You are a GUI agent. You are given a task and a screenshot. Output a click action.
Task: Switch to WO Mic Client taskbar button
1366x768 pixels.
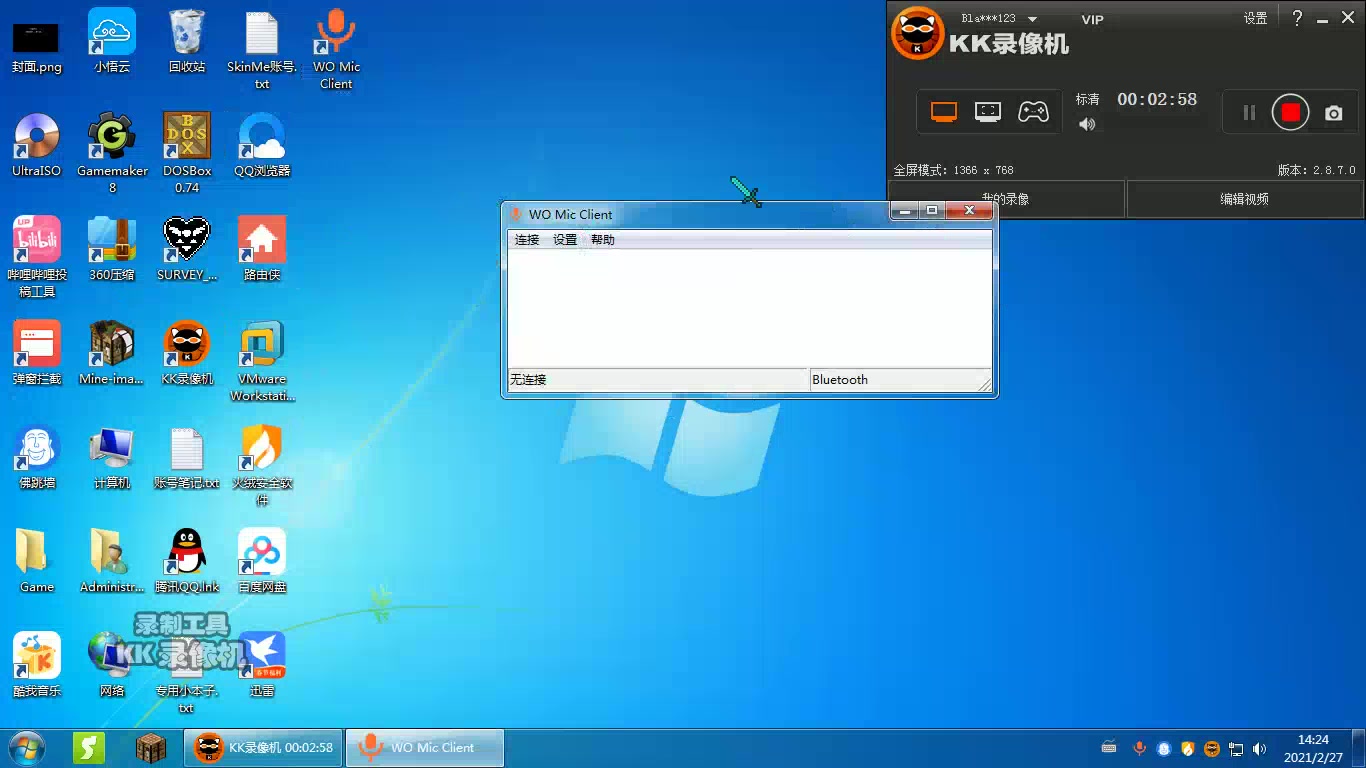tap(425, 748)
